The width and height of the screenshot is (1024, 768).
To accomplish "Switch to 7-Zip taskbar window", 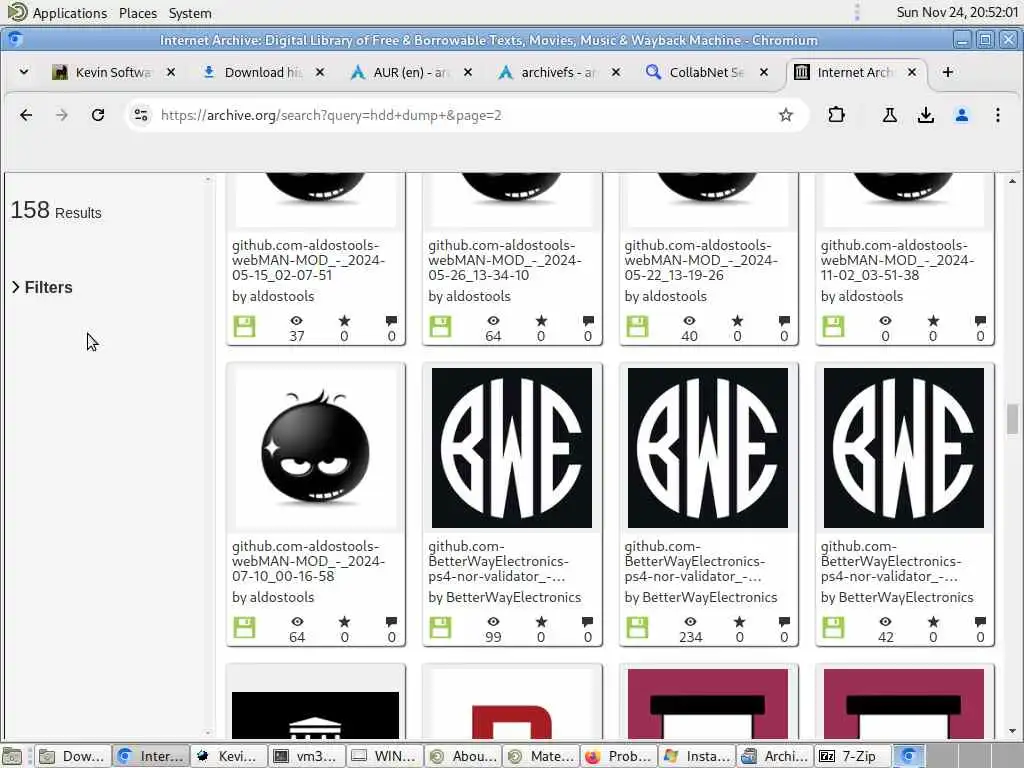I will tap(852, 756).
